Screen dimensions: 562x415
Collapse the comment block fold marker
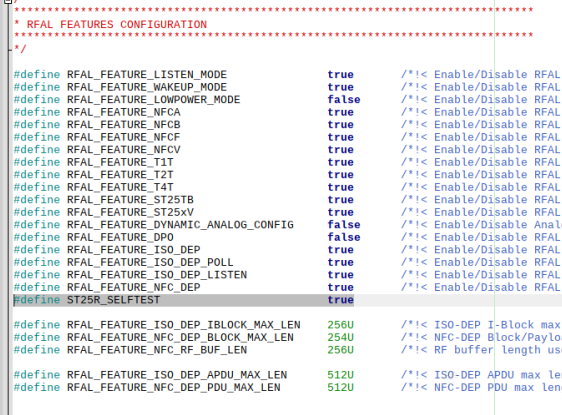click(x=8, y=1)
